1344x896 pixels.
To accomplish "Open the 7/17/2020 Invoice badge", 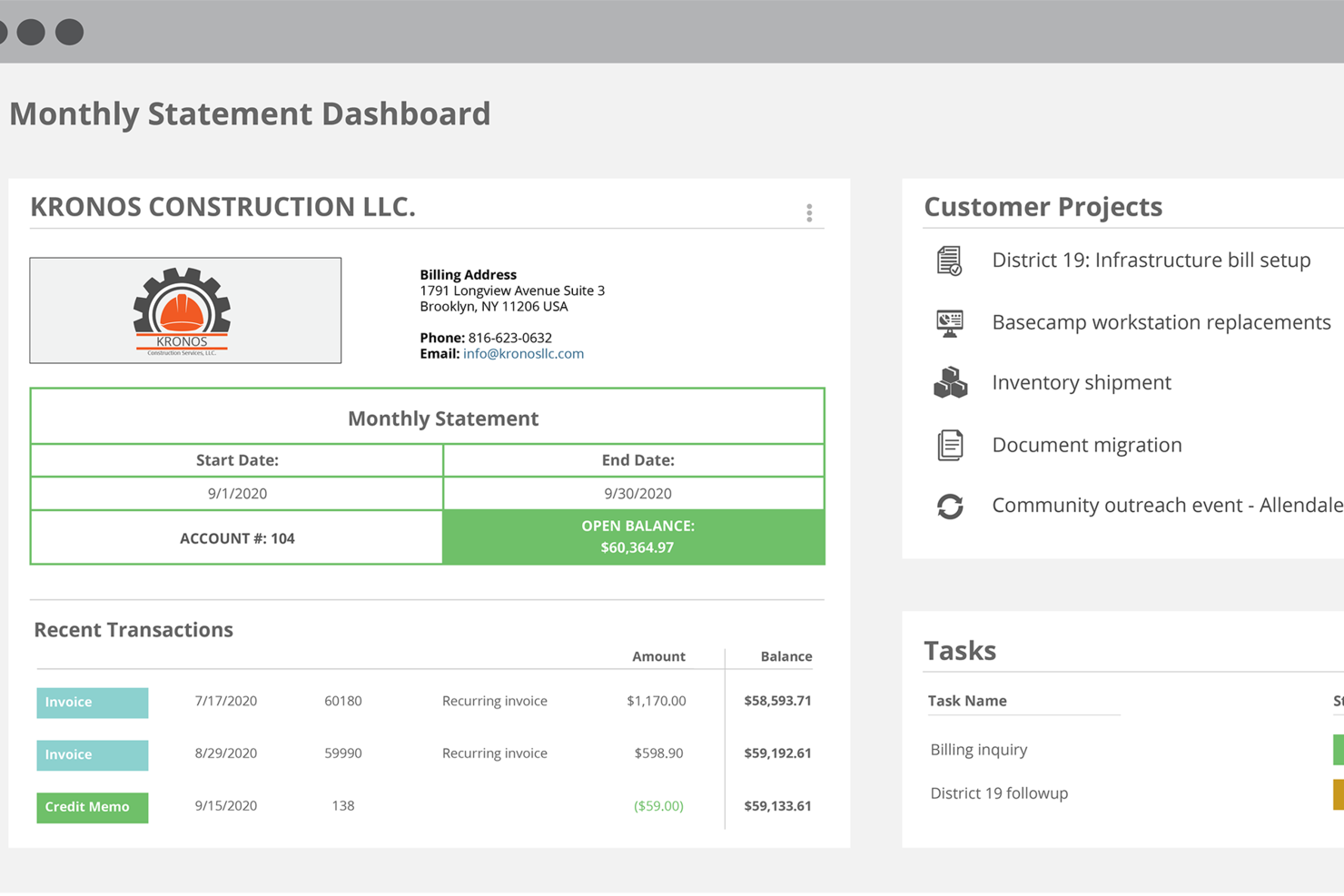I will click(x=92, y=702).
